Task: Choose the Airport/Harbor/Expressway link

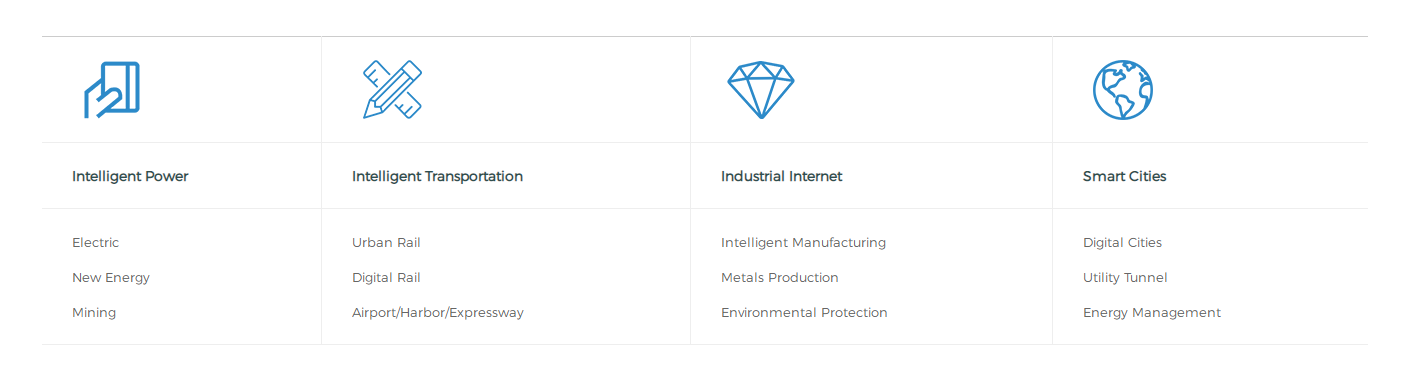Action: (438, 313)
